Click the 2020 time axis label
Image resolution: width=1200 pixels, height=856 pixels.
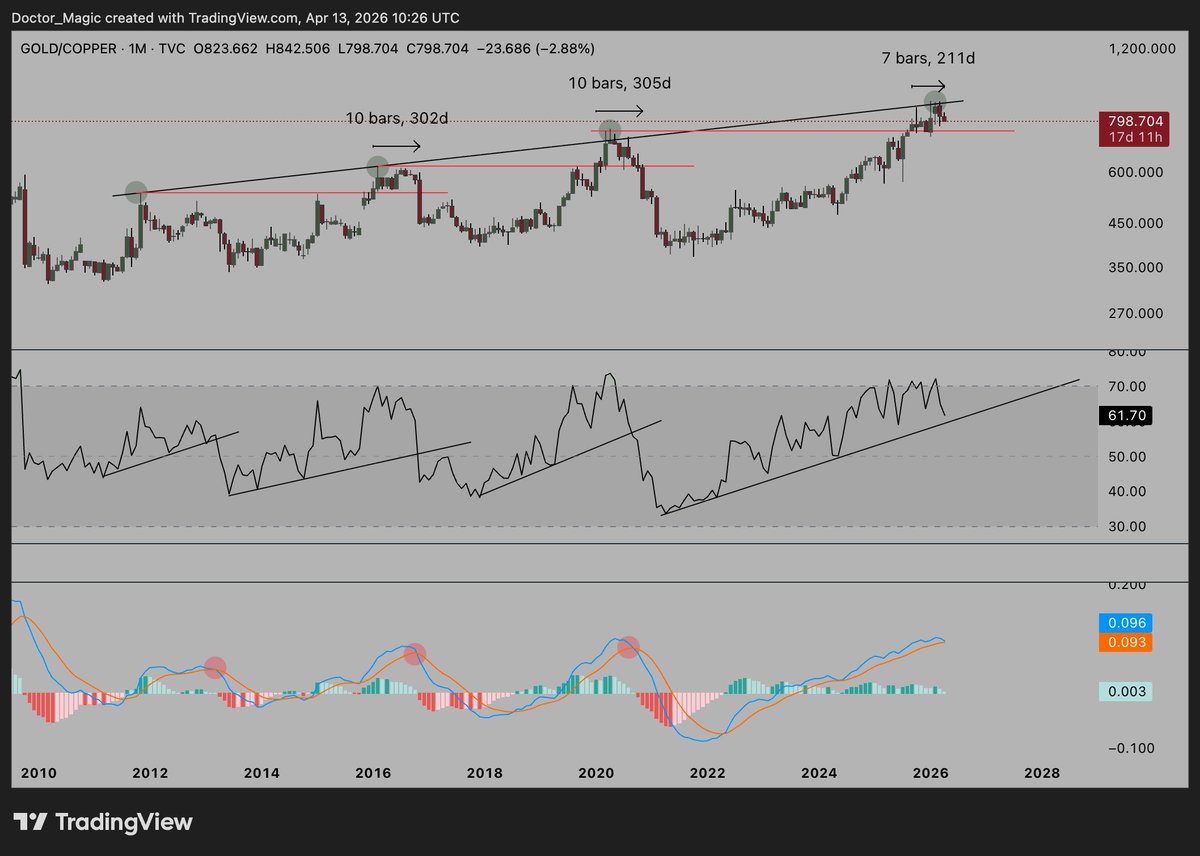tap(596, 773)
